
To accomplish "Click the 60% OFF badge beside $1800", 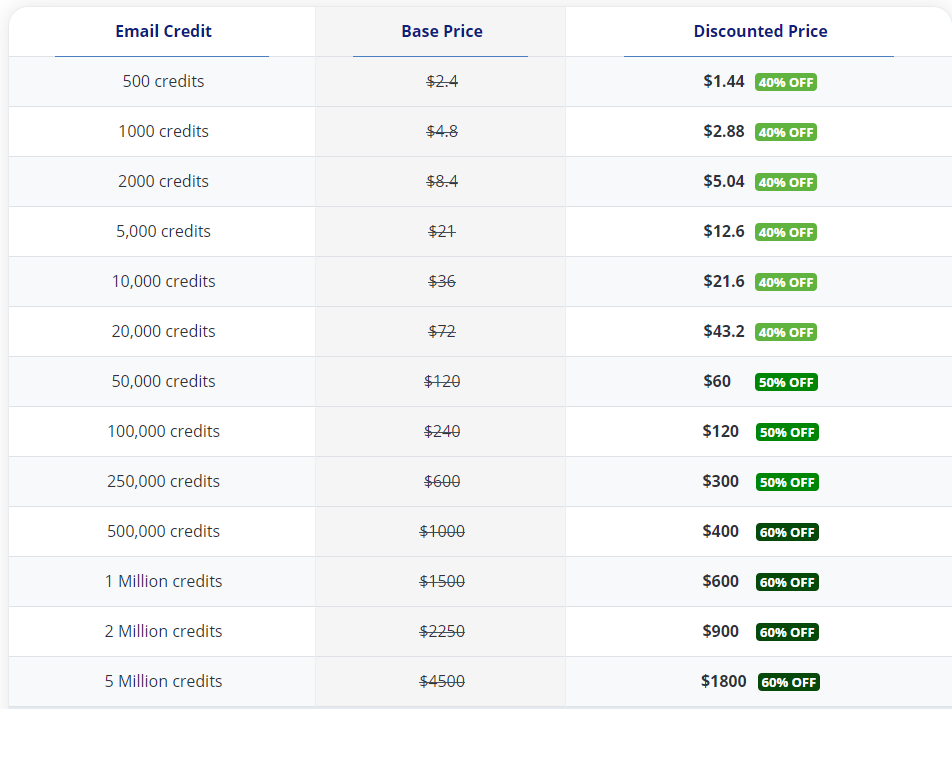I will point(789,682).
